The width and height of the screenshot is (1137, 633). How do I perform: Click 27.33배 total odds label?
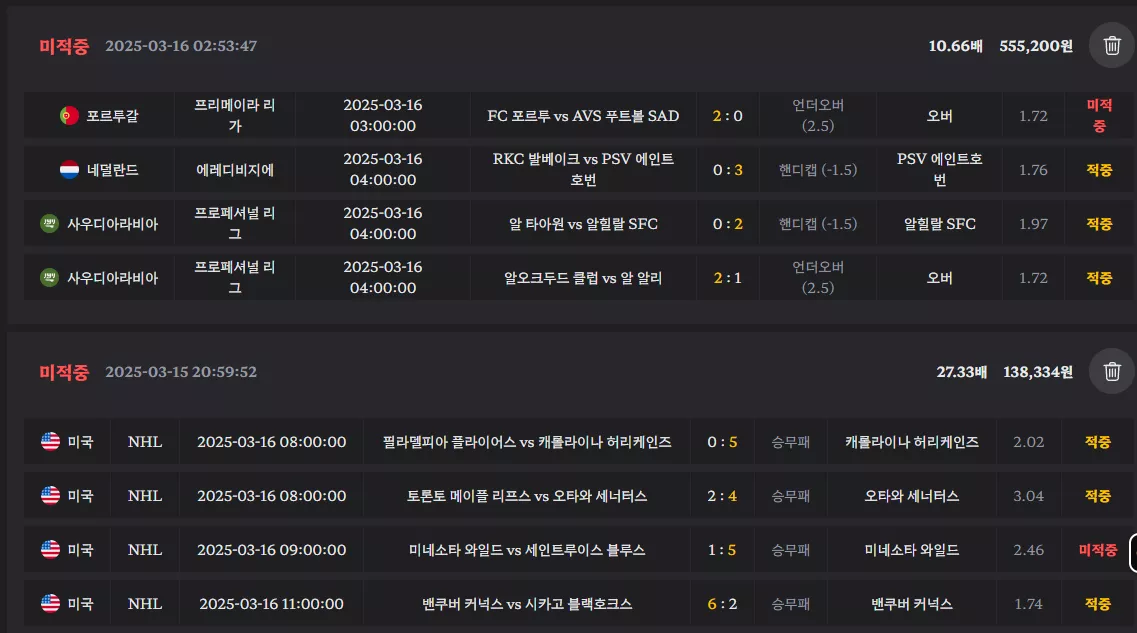[x=962, y=372]
